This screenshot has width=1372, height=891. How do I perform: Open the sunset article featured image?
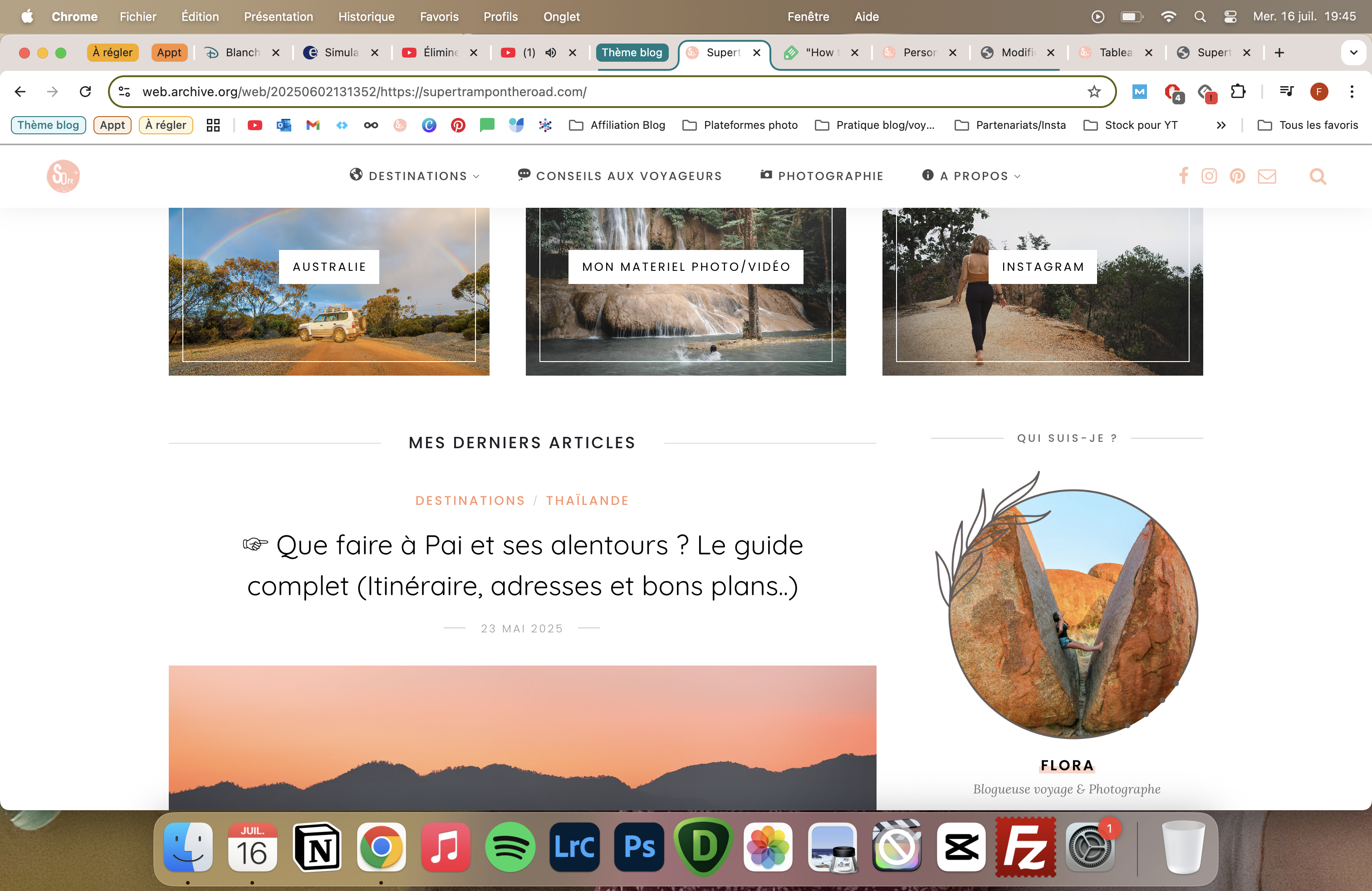coord(522,738)
